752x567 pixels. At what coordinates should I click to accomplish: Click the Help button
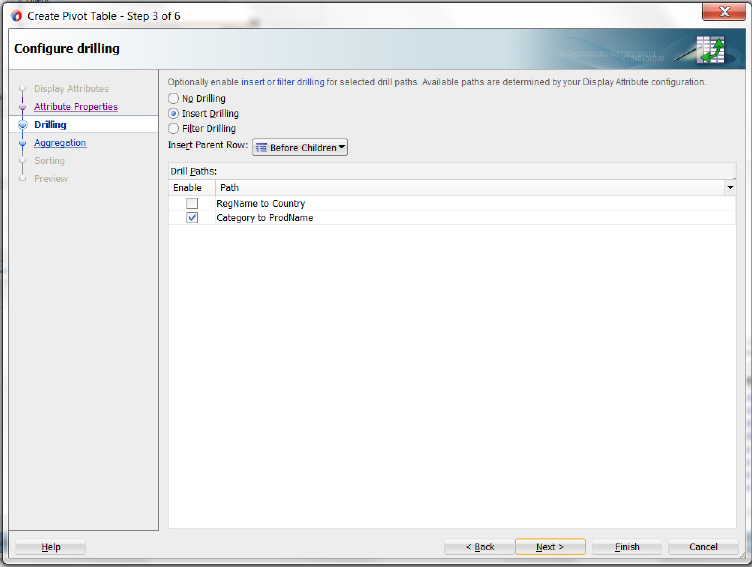click(x=50, y=547)
